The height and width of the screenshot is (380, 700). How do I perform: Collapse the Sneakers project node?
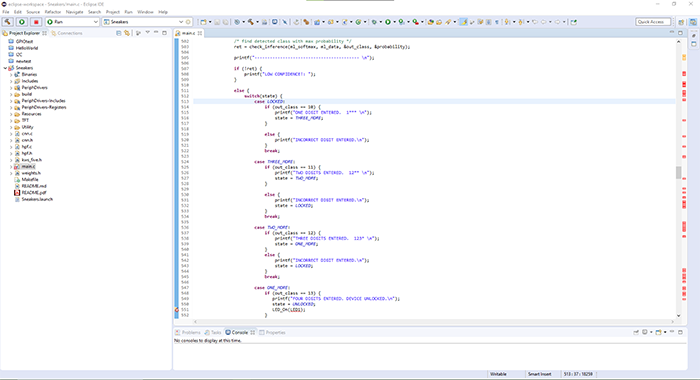5,68
